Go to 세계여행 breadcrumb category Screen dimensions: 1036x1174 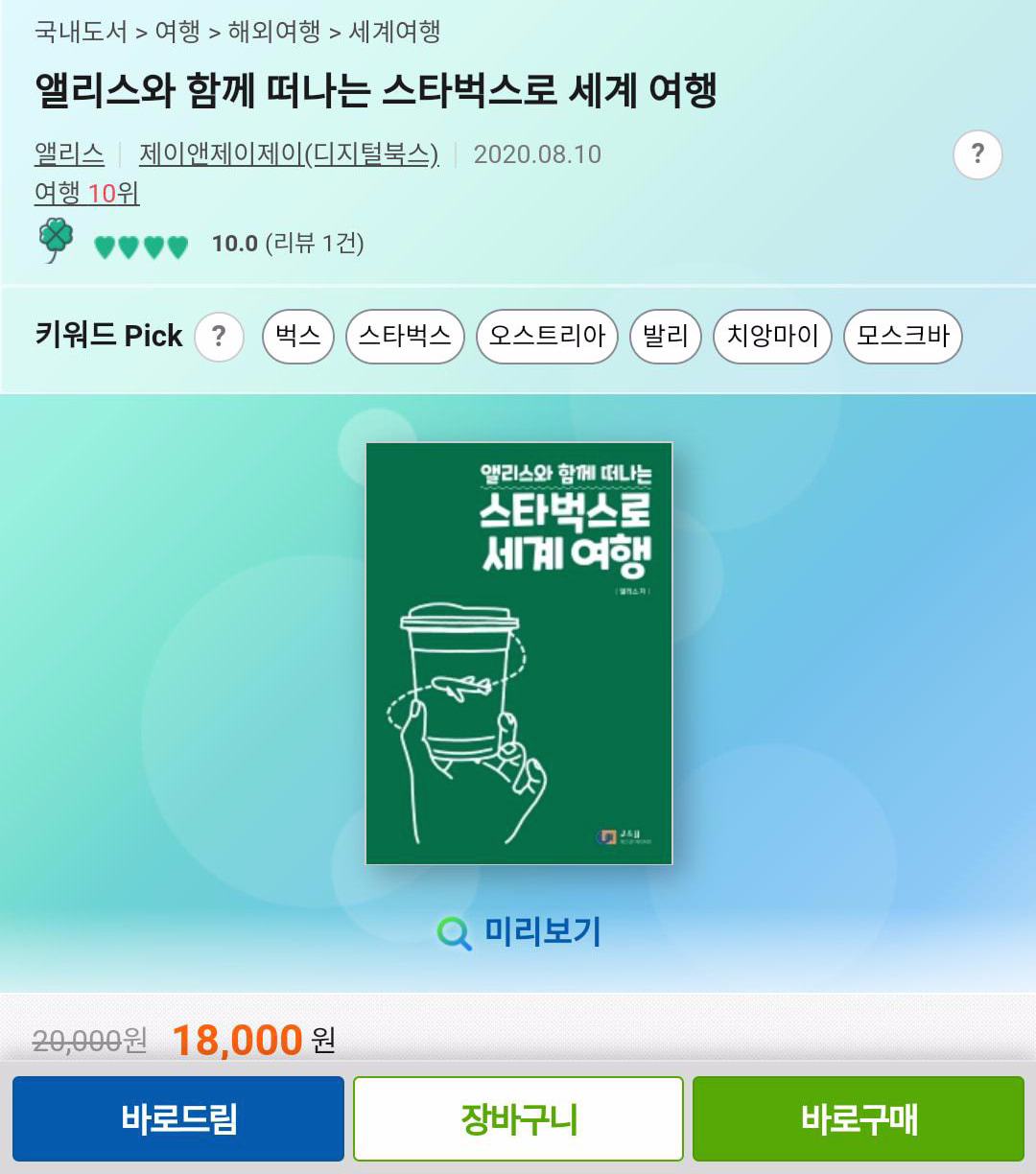[x=394, y=32]
